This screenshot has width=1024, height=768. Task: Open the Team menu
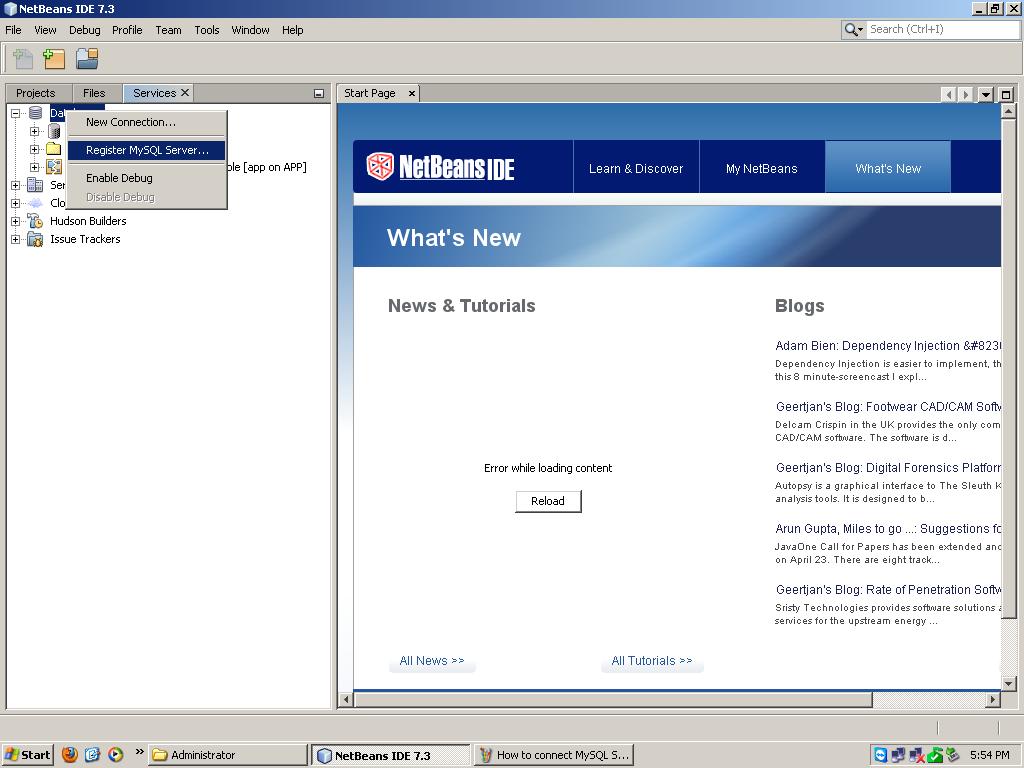168,30
